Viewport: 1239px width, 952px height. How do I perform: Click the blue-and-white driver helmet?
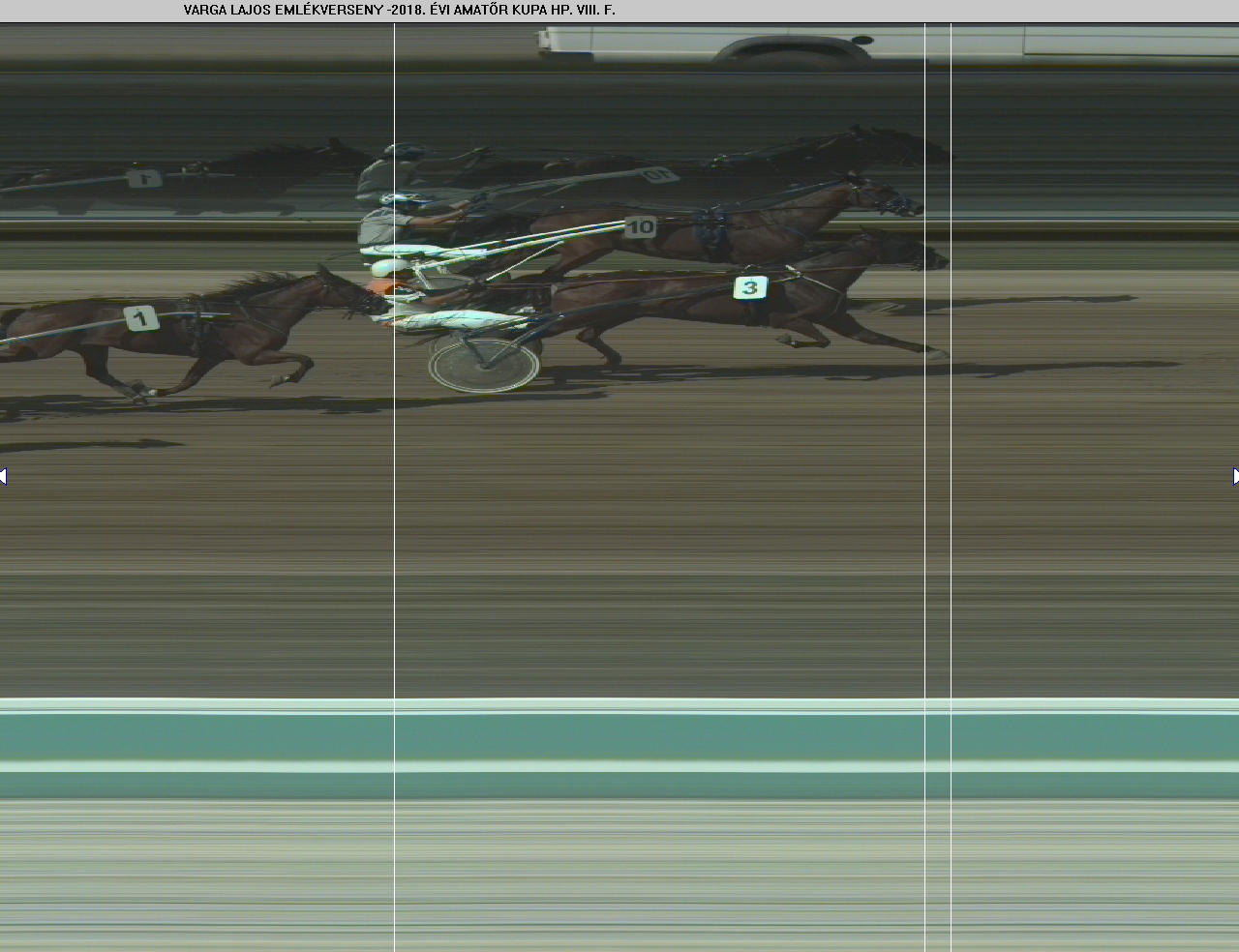400,199
